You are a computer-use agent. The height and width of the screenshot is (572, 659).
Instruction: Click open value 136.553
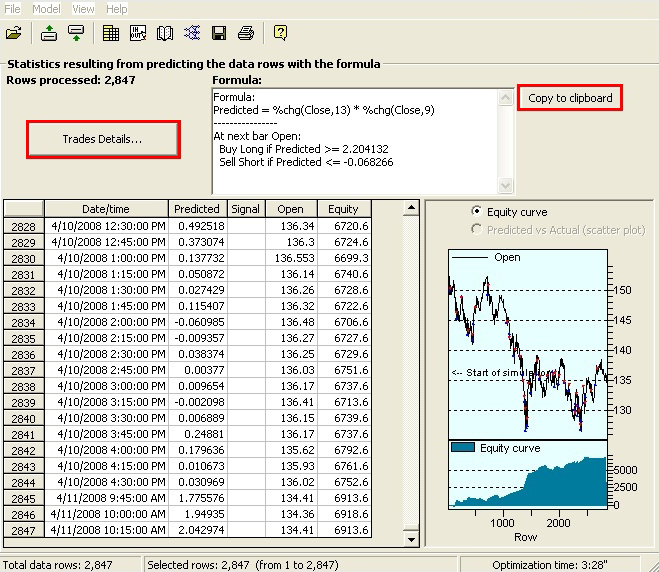291,258
